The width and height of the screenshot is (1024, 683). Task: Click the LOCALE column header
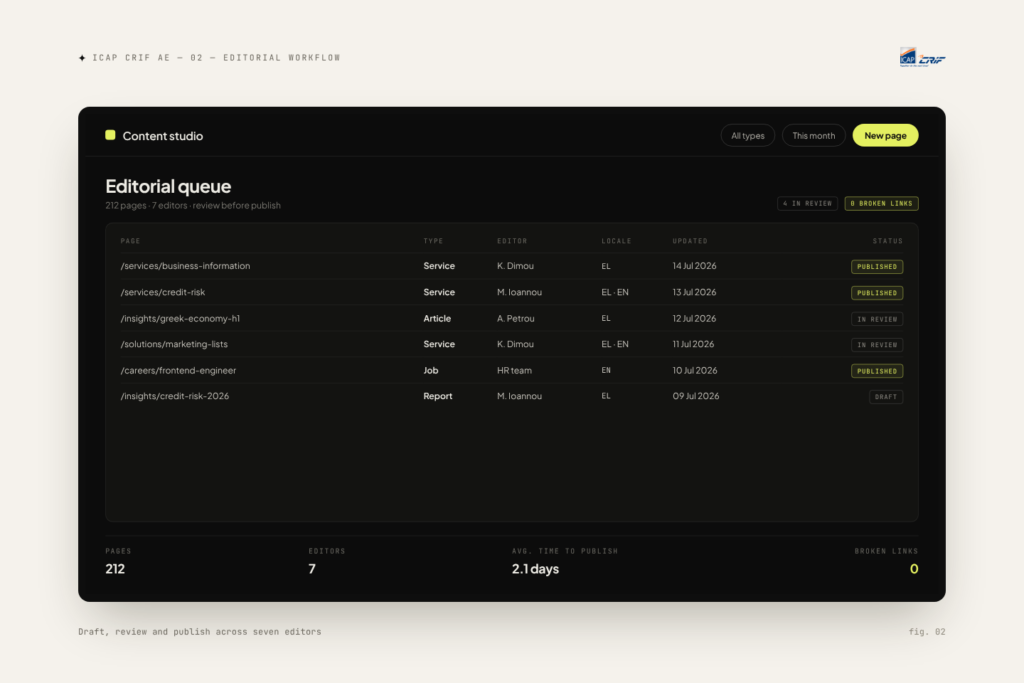[616, 241]
